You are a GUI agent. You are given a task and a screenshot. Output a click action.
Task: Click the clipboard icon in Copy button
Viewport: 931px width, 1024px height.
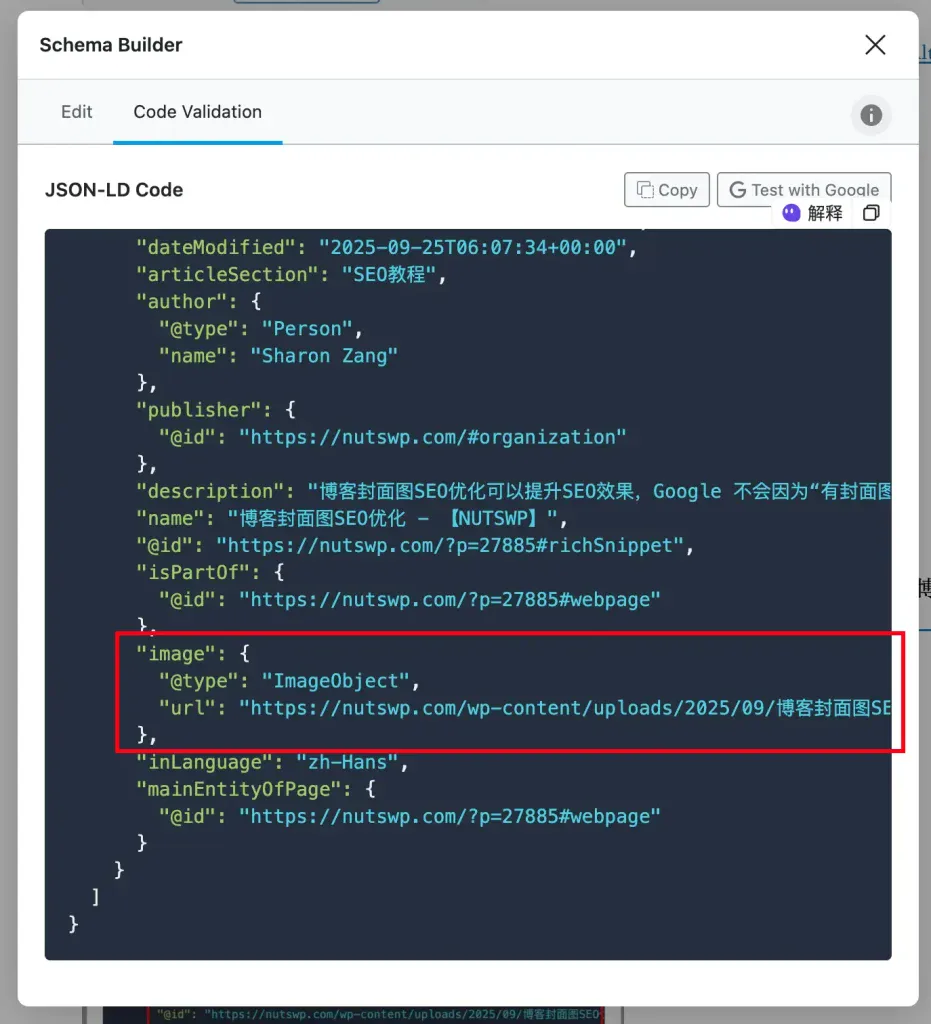coord(645,190)
